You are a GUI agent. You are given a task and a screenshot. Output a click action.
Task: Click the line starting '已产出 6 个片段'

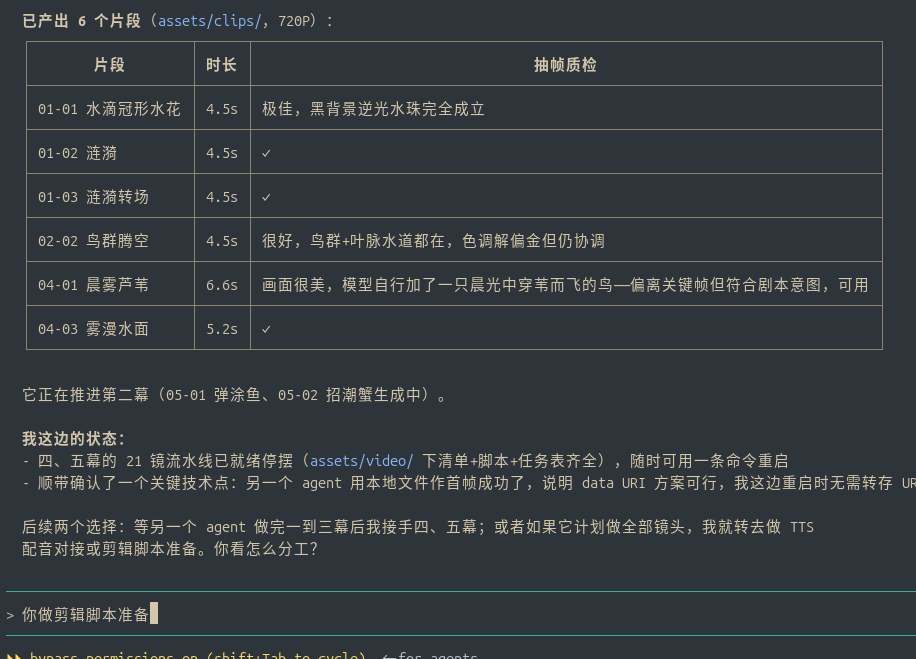coord(178,21)
